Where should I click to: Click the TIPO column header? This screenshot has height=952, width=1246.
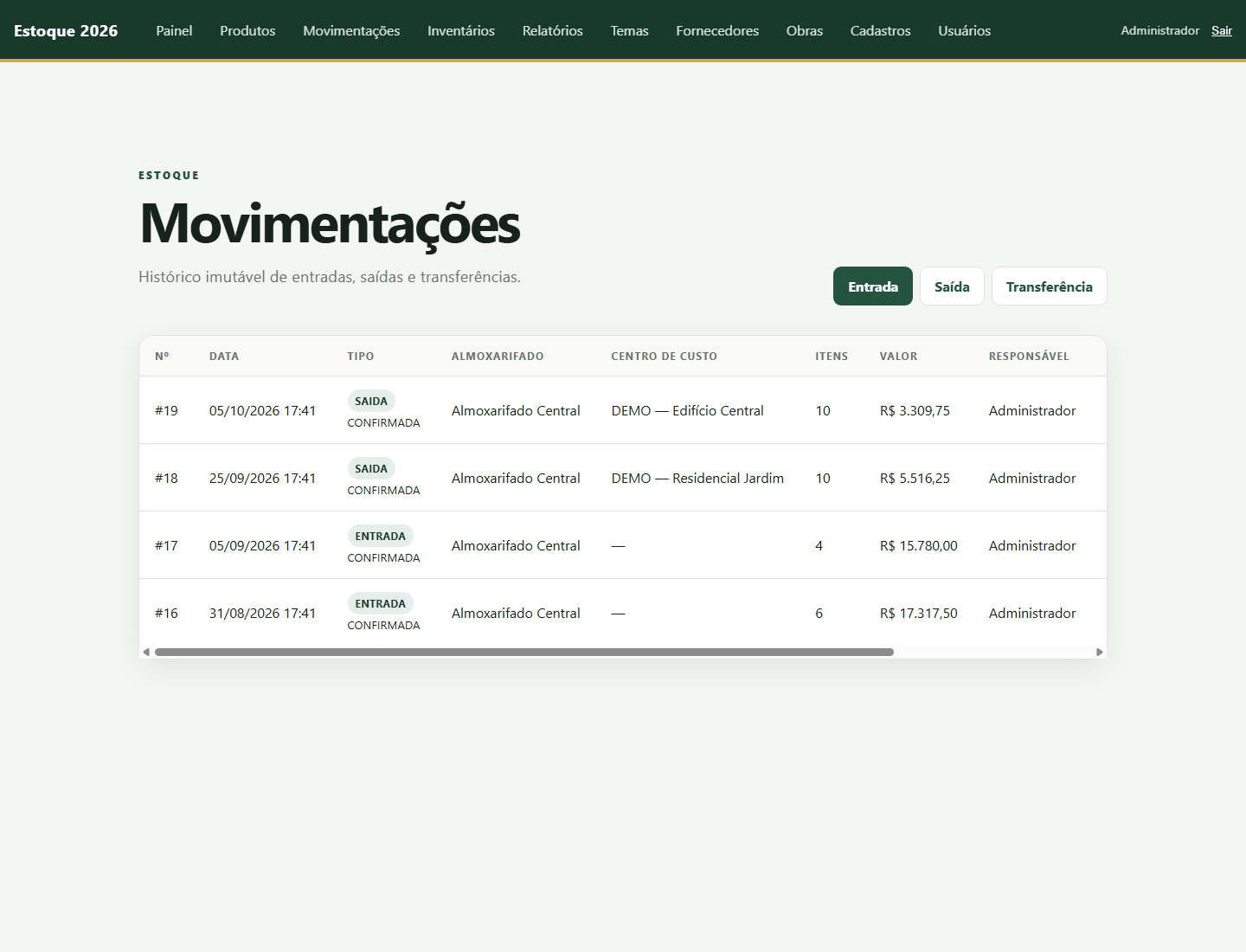tap(361, 356)
